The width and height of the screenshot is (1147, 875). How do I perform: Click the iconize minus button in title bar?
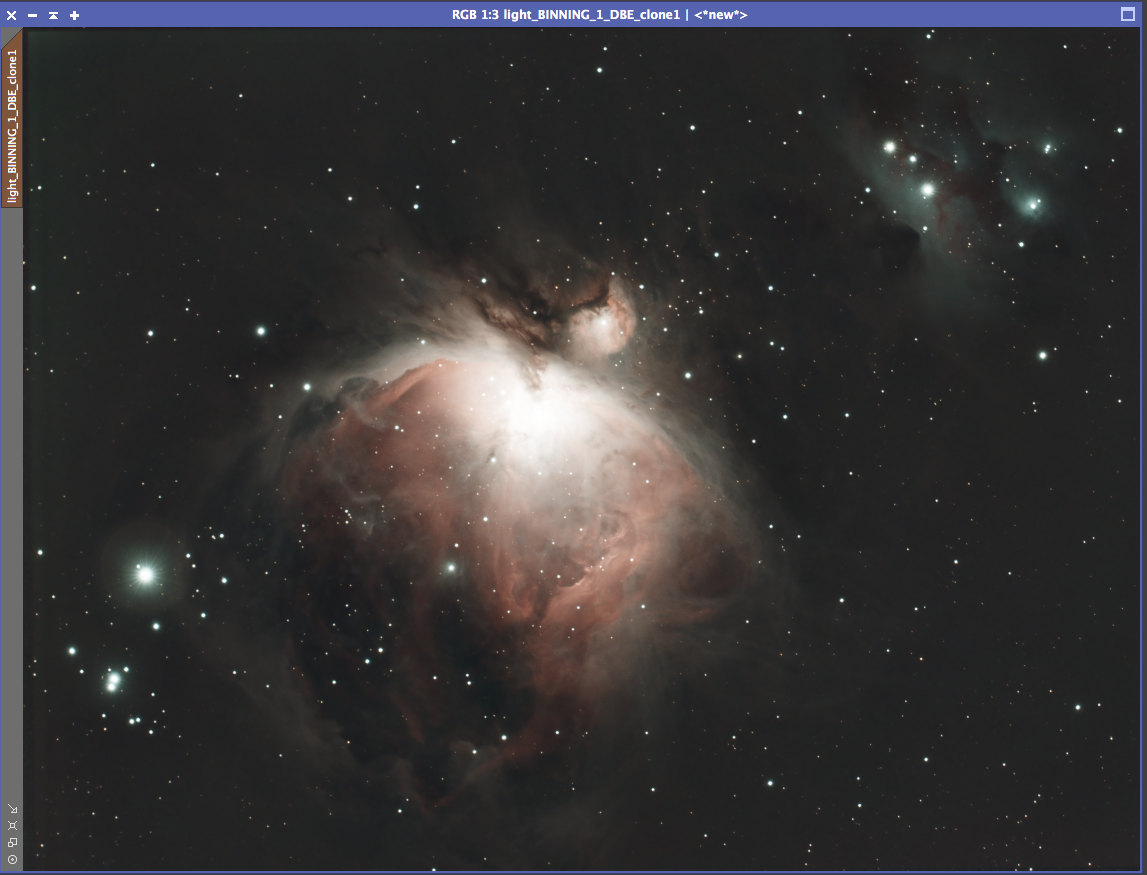(x=32, y=15)
